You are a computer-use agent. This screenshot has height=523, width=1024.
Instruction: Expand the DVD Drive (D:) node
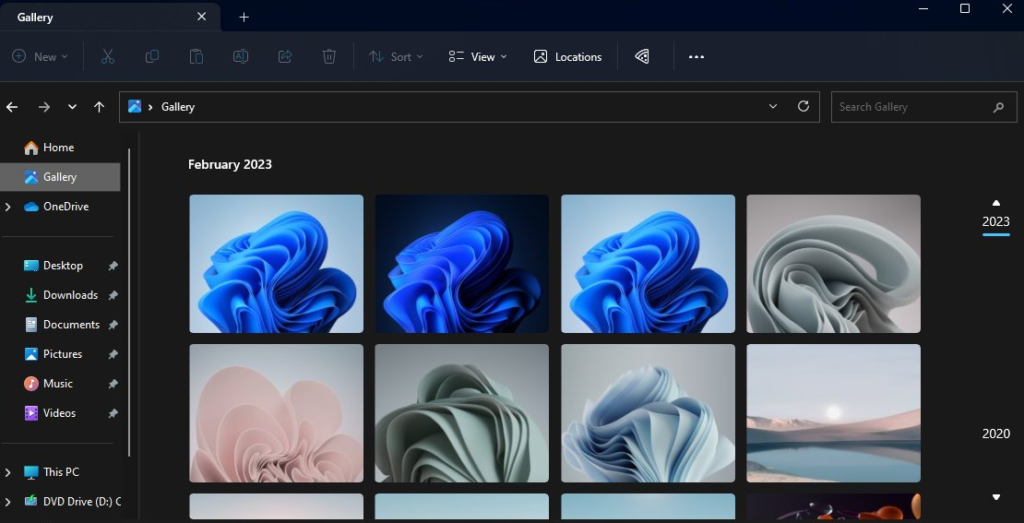coord(8,502)
